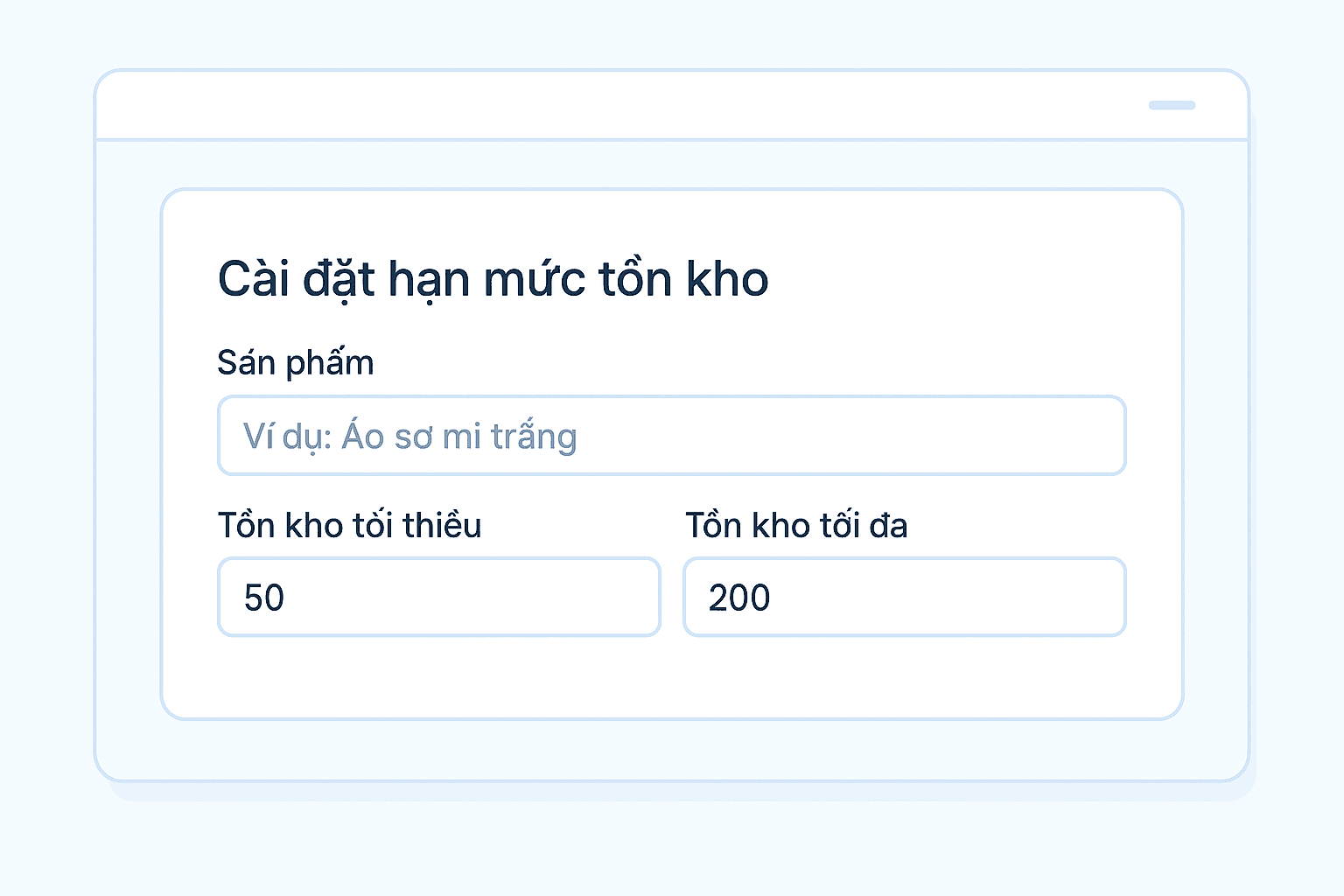This screenshot has width=1344, height=896.
Task: Click the "Tồn kho tối thiểu" label
Action: click(350, 525)
